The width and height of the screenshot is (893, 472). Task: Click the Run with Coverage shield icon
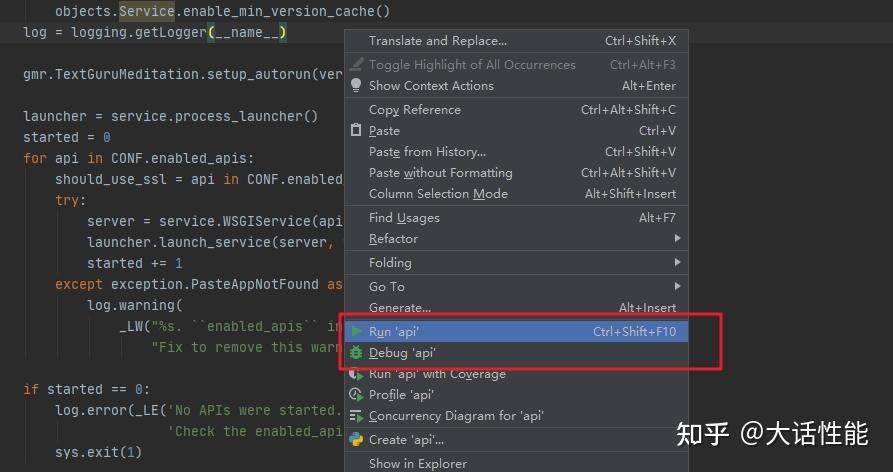pyautogui.click(x=357, y=374)
